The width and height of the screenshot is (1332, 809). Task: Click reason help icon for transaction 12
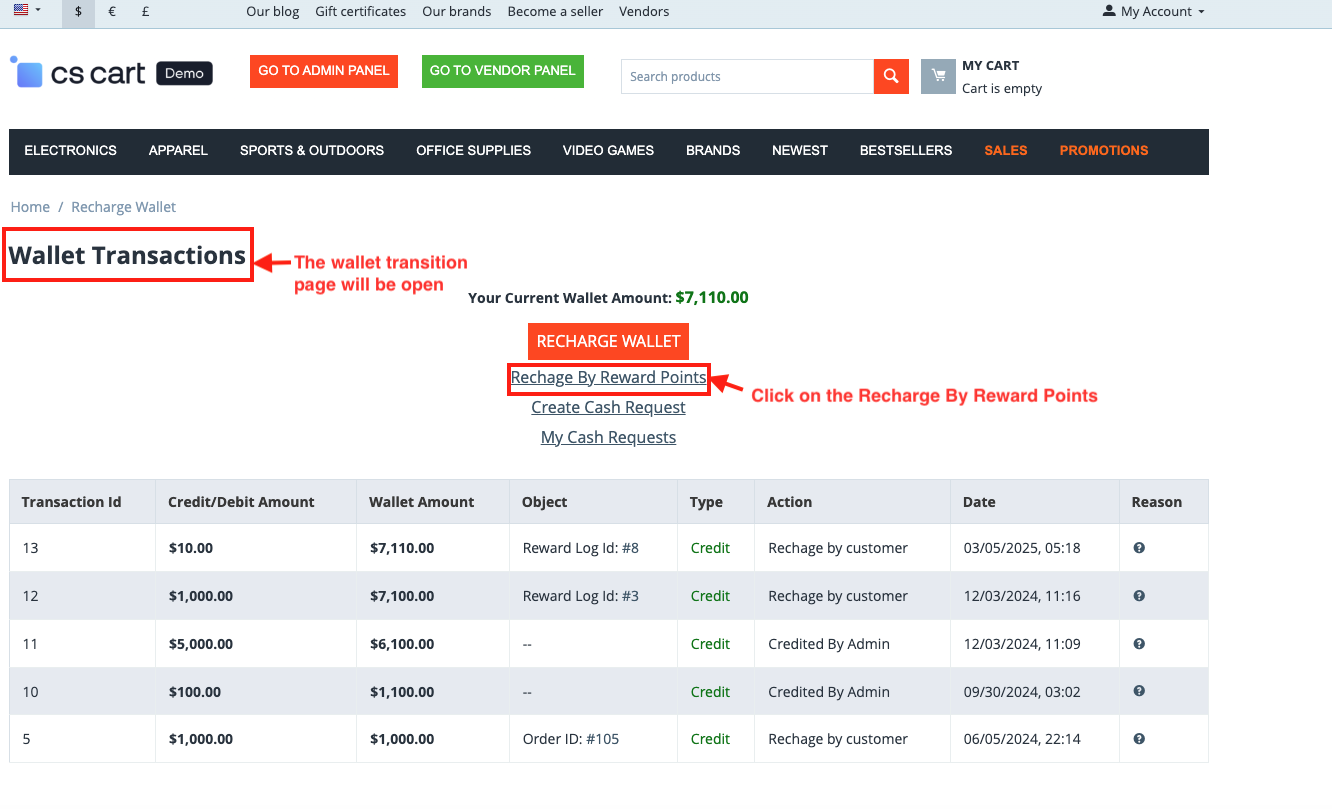coord(1139,596)
